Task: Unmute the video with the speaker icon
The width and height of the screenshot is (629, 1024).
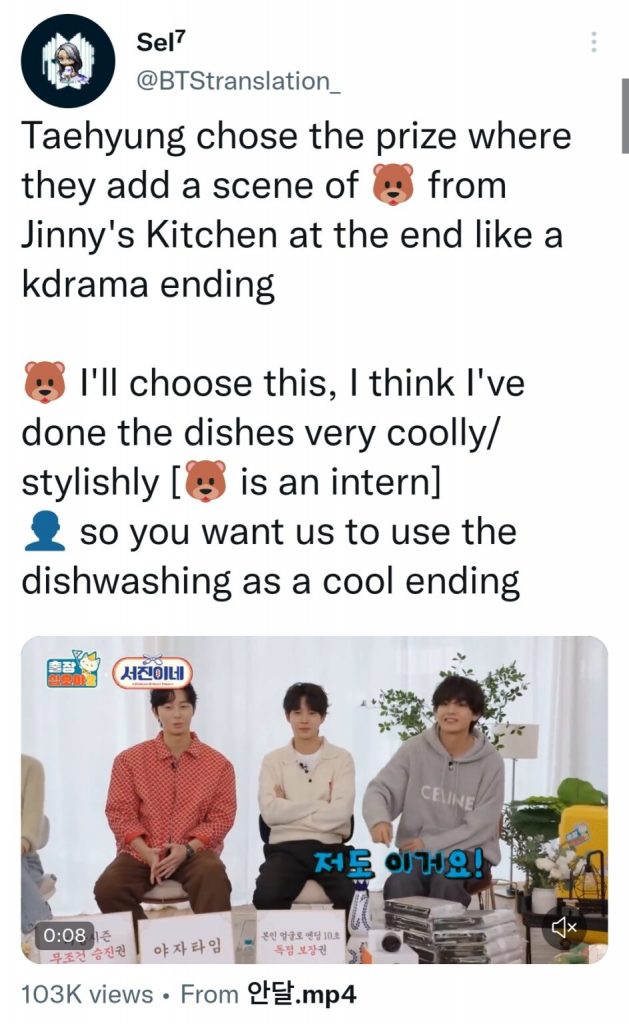Action: tap(564, 927)
